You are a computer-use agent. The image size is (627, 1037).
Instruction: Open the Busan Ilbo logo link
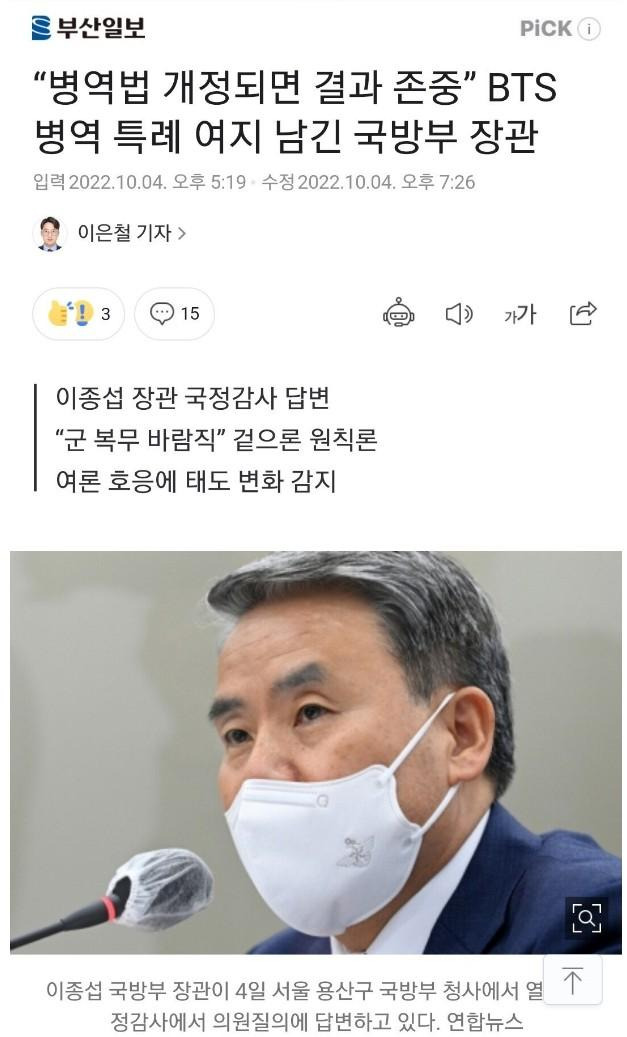[x=88, y=28]
